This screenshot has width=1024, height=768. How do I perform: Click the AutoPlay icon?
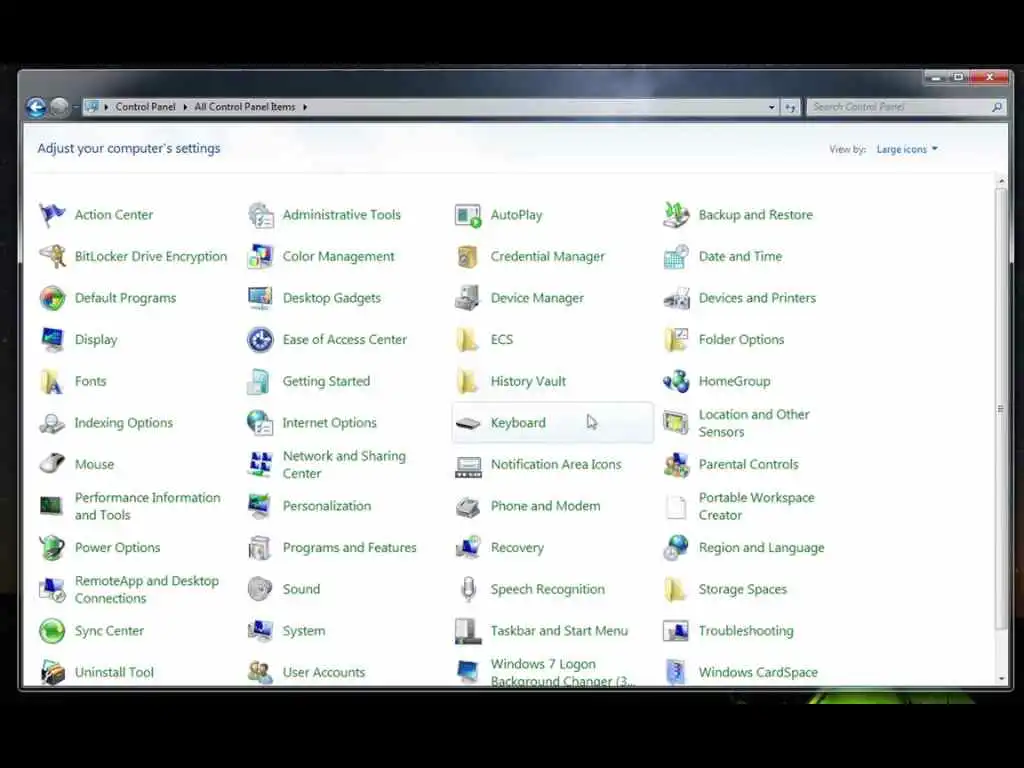click(468, 215)
